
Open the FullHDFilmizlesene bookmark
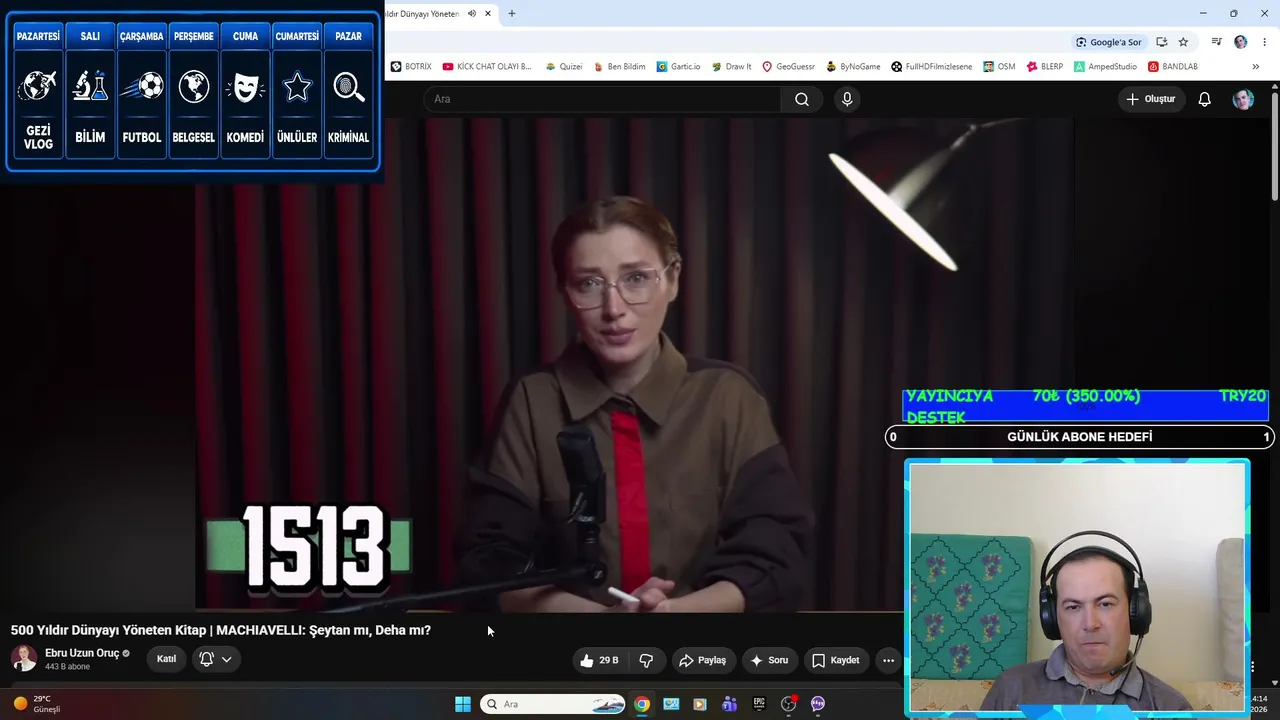click(931, 67)
